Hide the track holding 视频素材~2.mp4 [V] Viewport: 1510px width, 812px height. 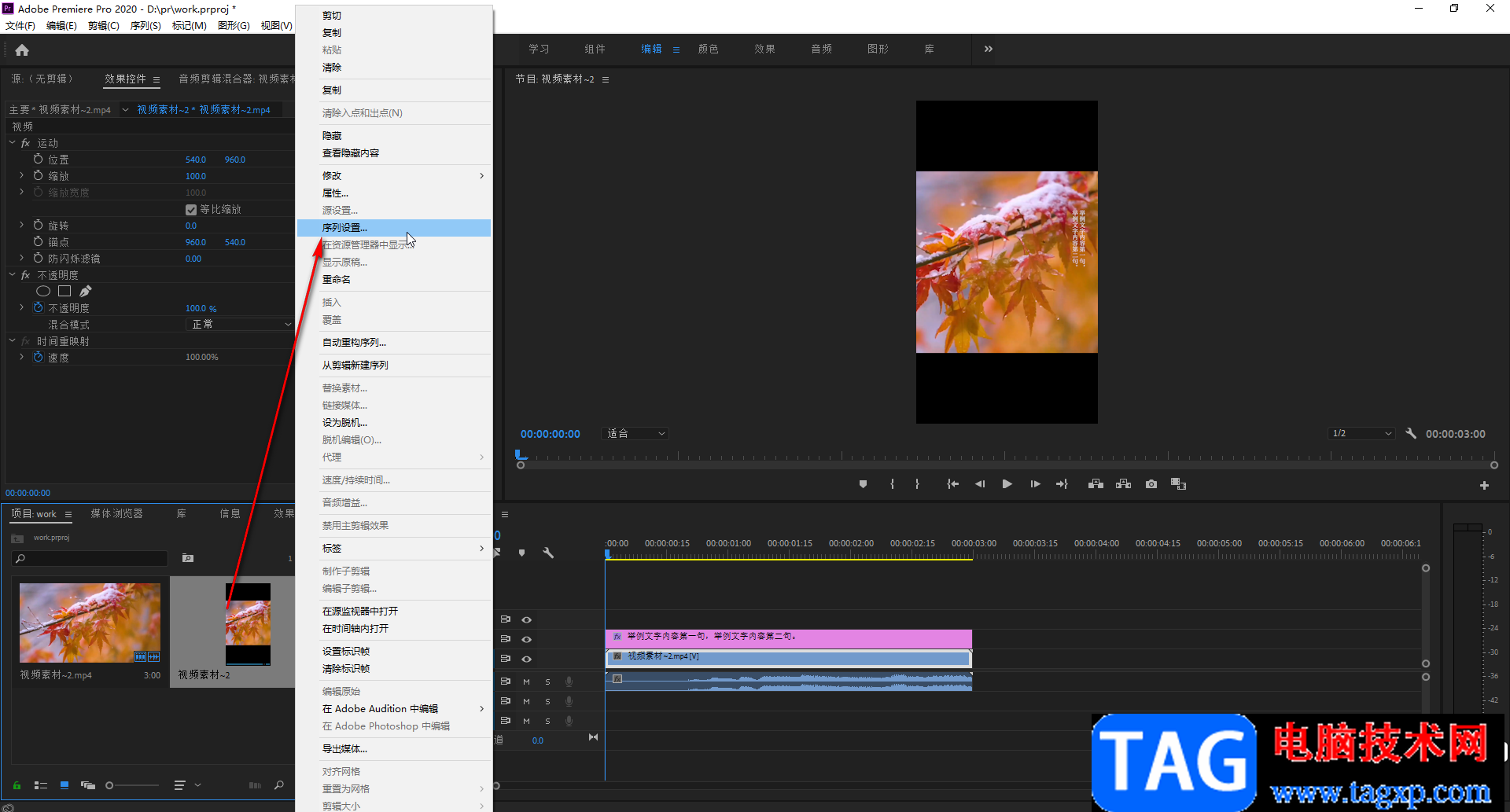527,659
